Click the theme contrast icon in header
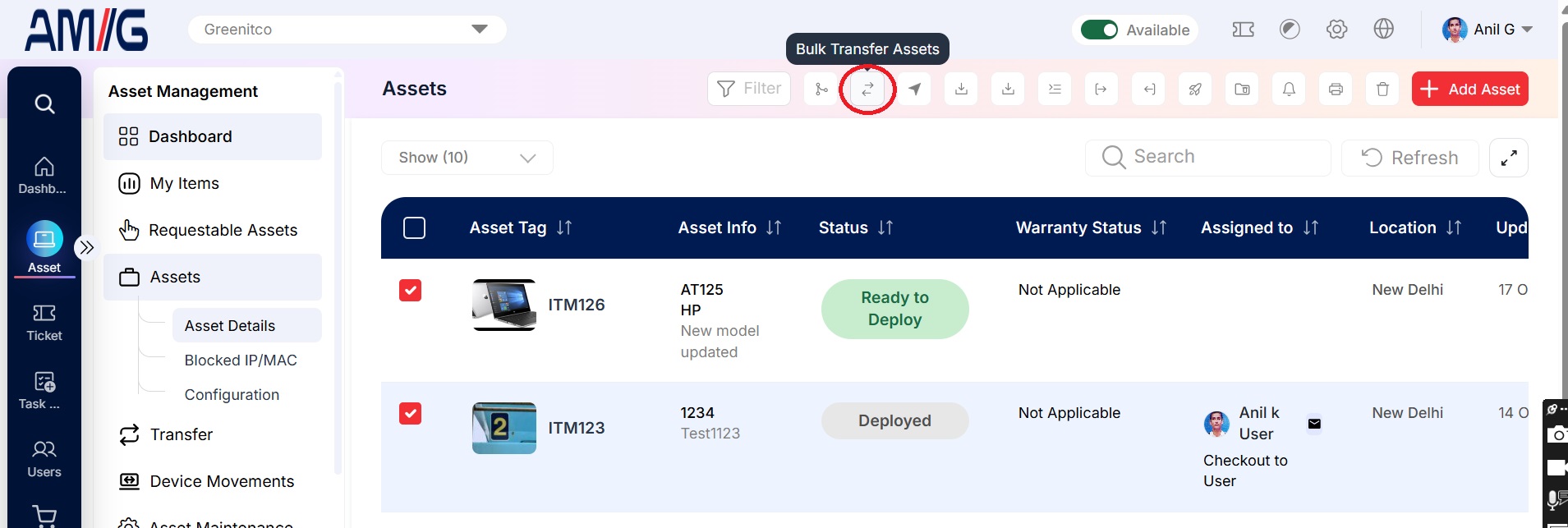 (x=1290, y=30)
